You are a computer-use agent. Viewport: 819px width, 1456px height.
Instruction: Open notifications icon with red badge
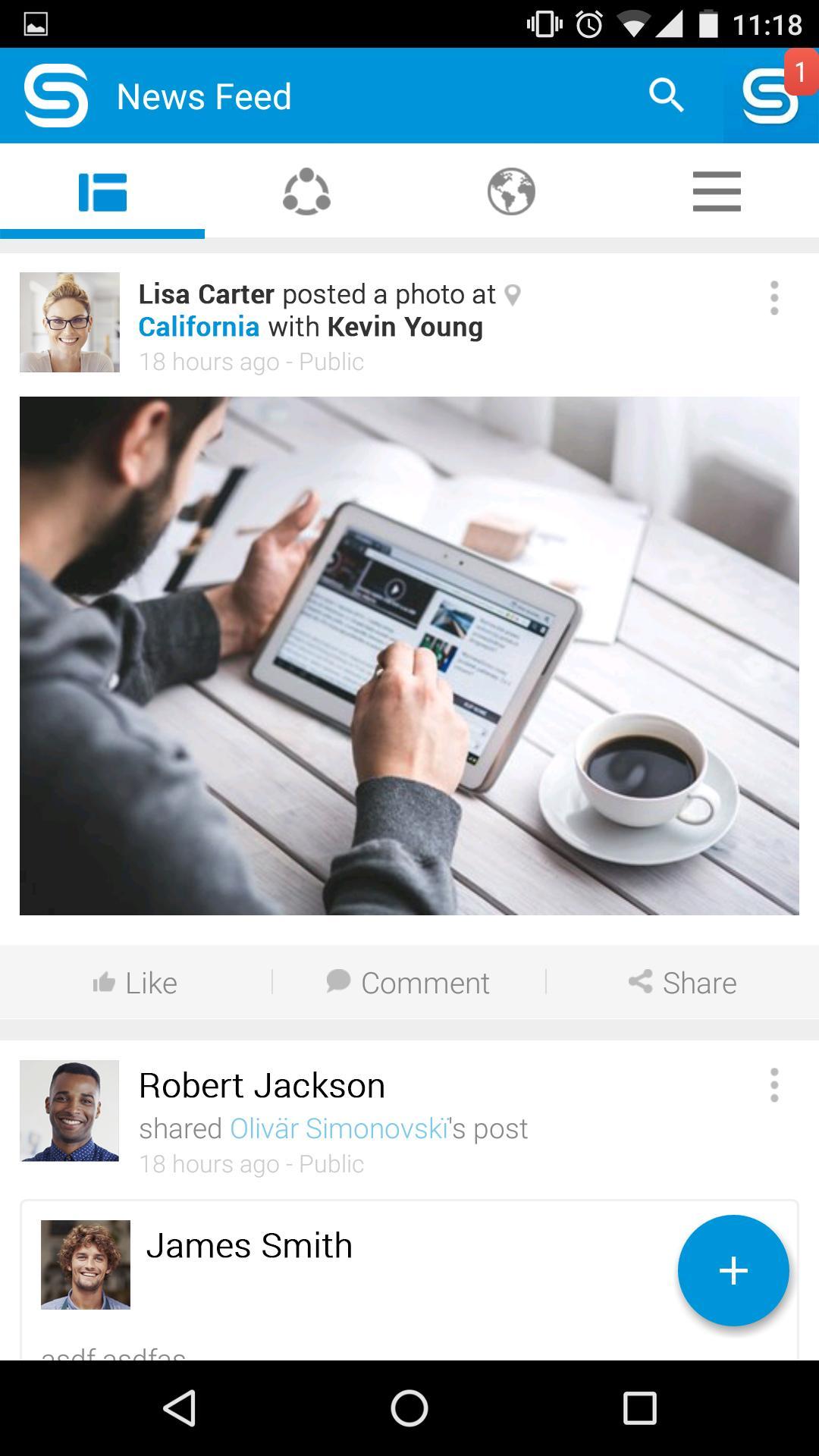(x=770, y=96)
